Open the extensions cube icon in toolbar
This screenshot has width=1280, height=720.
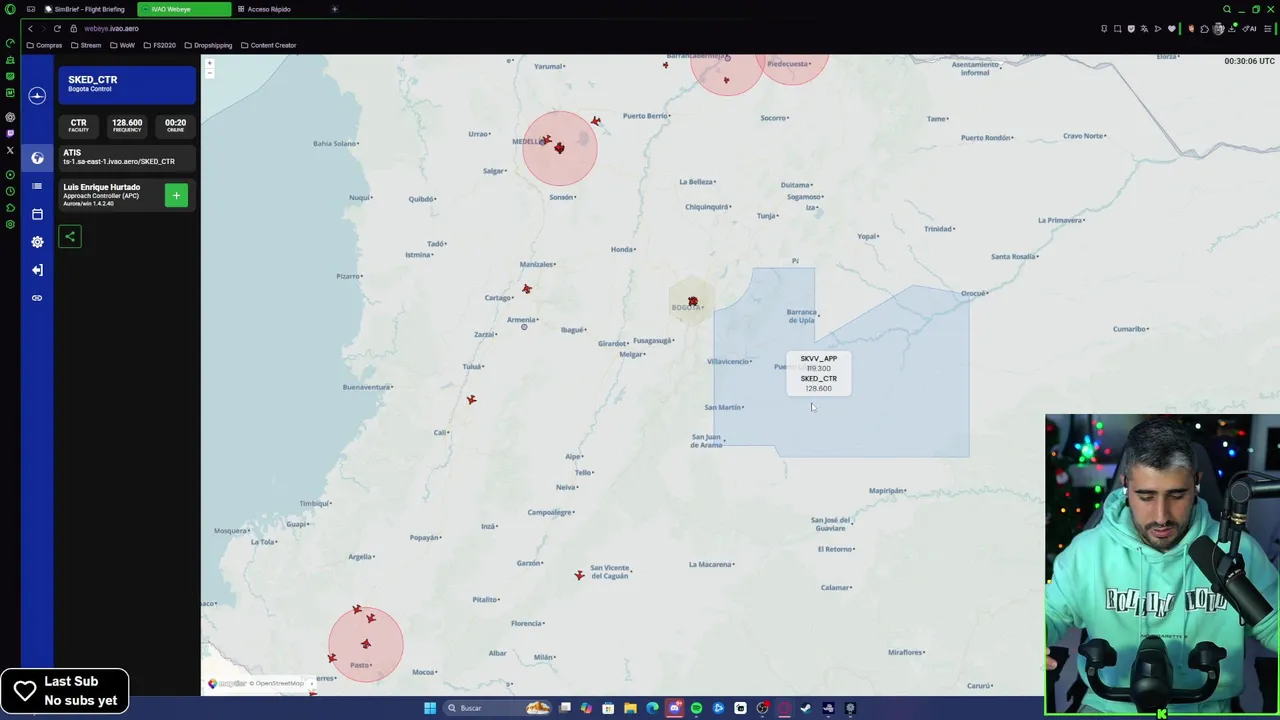coord(1204,28)
